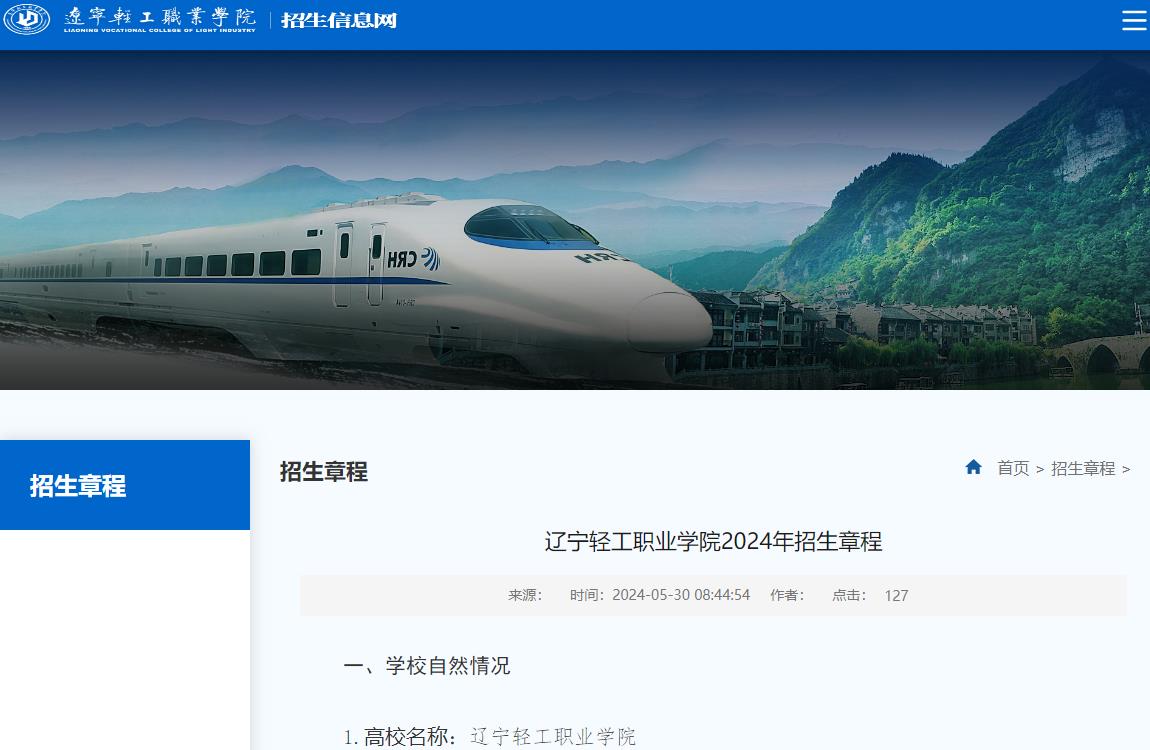
Task: Click heading 一、学校自然情况
Action: [427, 666]
